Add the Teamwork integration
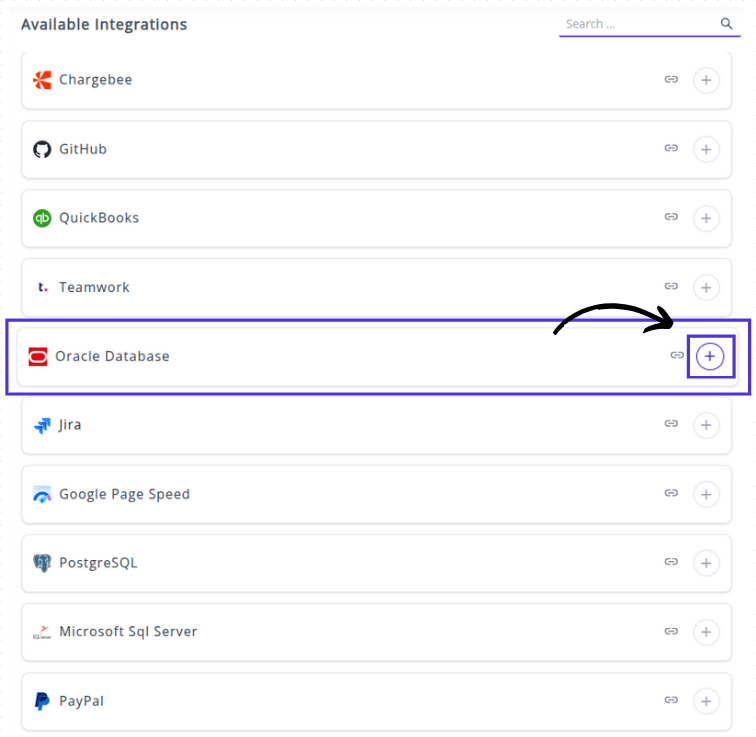This screenshot has width=756, height=737. 706,287
